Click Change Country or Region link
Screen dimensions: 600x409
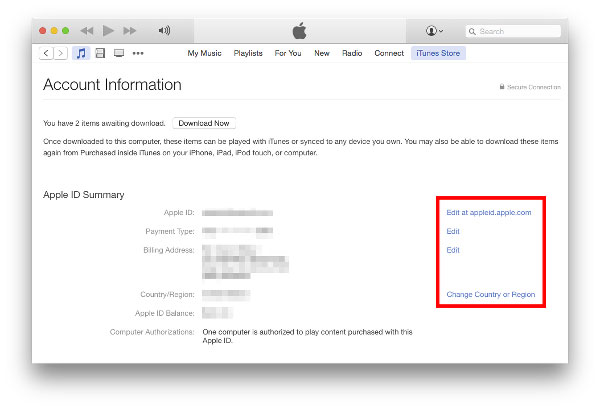coord(491,294)
